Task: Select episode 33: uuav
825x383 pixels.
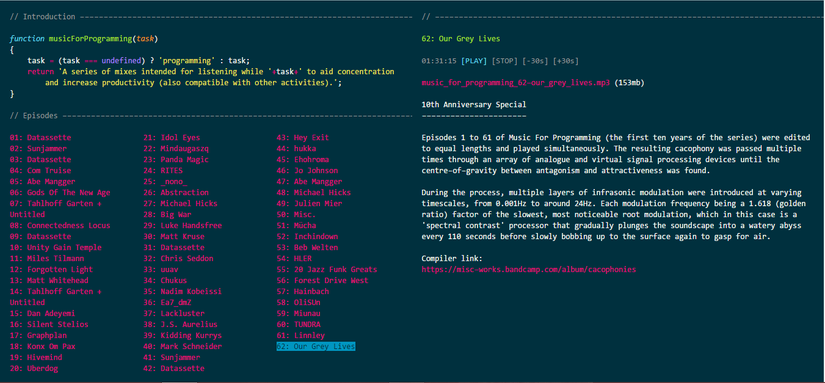Action: (160, 269)
